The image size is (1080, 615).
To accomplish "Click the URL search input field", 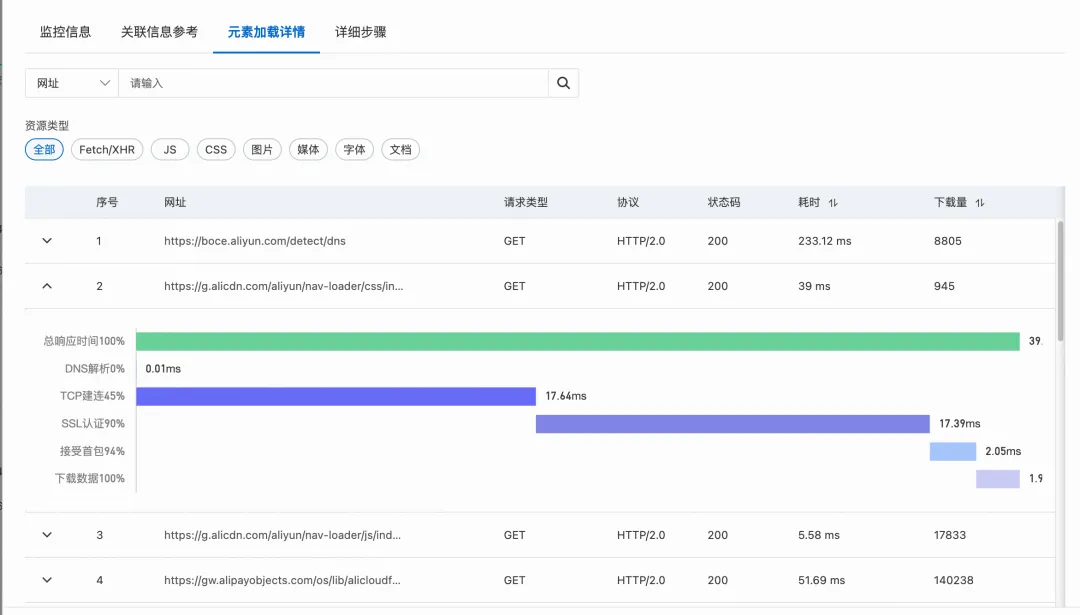I will tap(333, 83).
